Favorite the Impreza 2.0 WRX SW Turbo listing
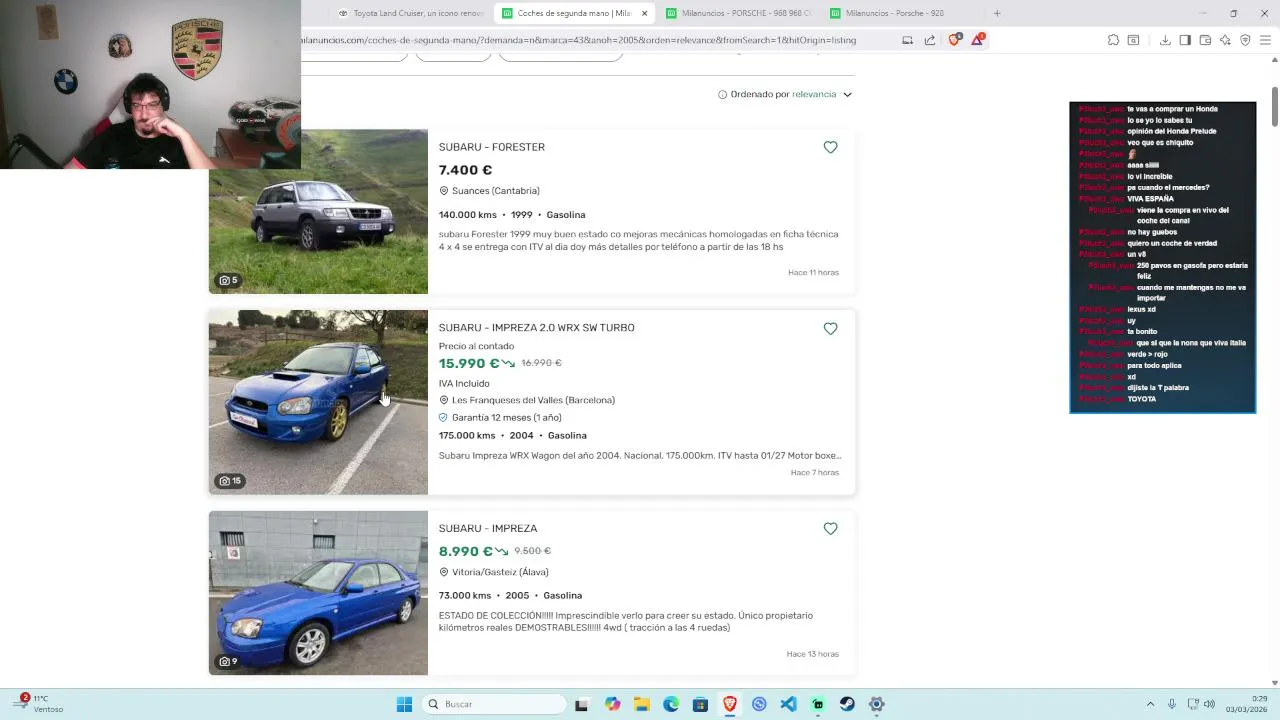The width and height of the screenshot is (1280, 720). (x=830, y=328)
